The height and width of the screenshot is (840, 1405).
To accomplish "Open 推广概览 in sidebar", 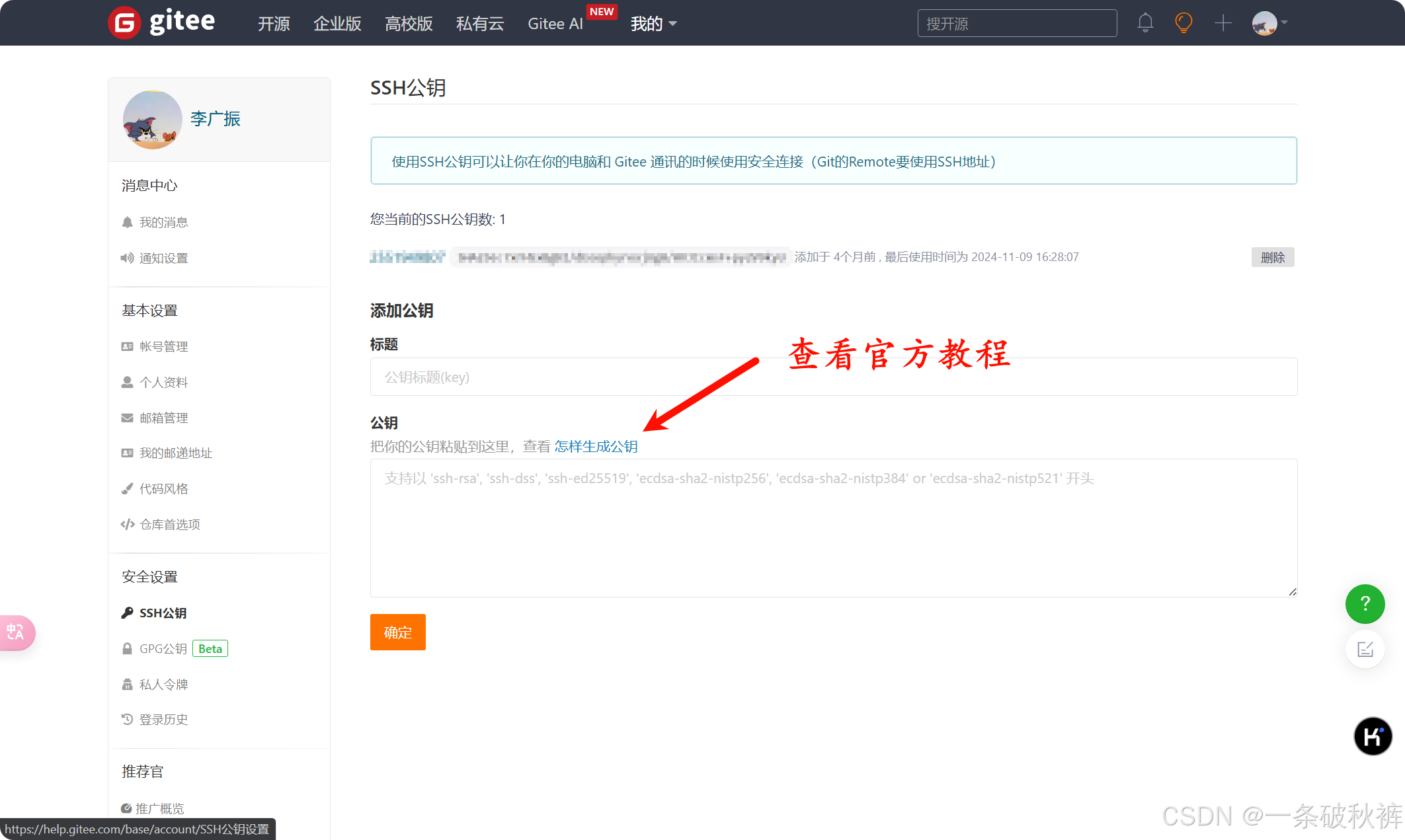I will 159,809.
